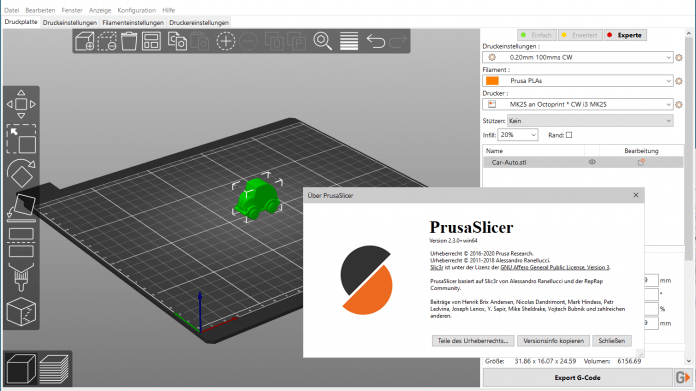Switch to sliced layers preview icon
The height and width of the screenshot is (391, 696).
pos(54,369)
